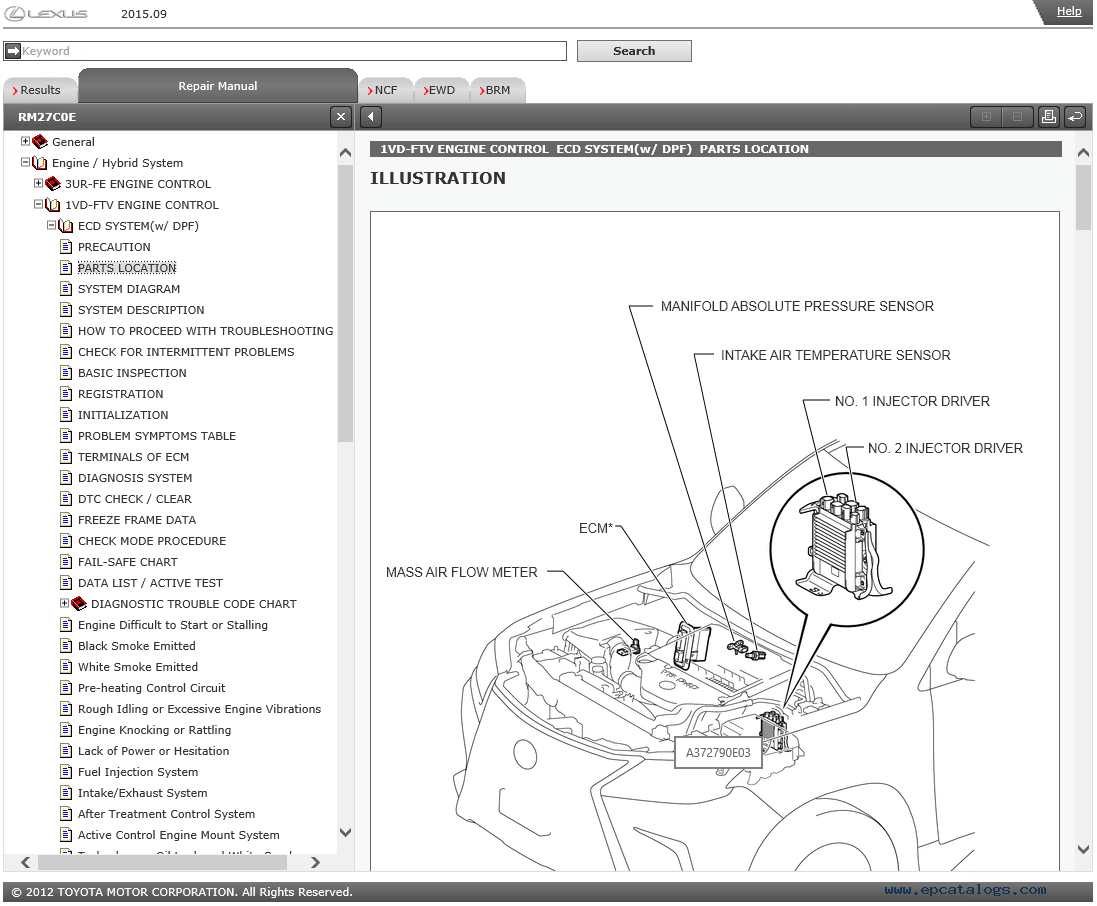Click the print icon in the toolbar
The height and width of the screenshot is (906, 1097).
click(x=1048, y=117)
